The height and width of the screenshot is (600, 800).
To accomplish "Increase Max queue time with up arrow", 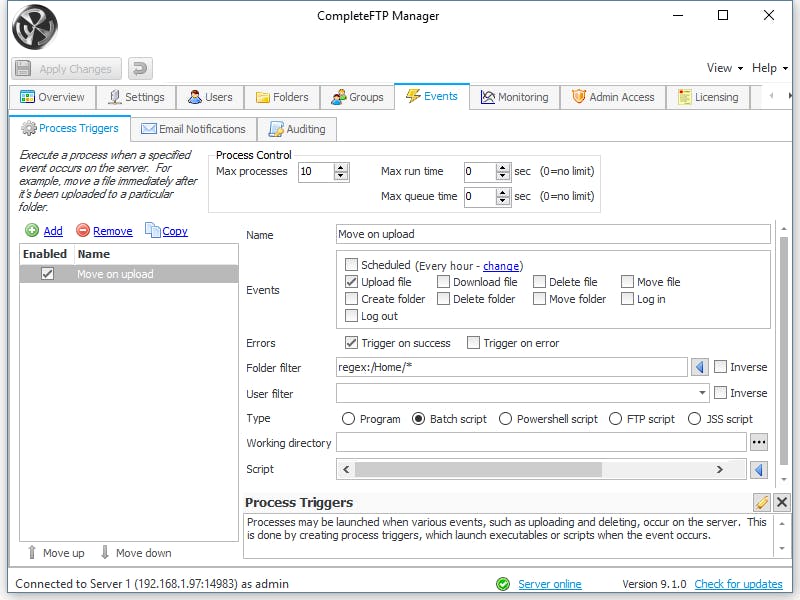I will [503, 192].
